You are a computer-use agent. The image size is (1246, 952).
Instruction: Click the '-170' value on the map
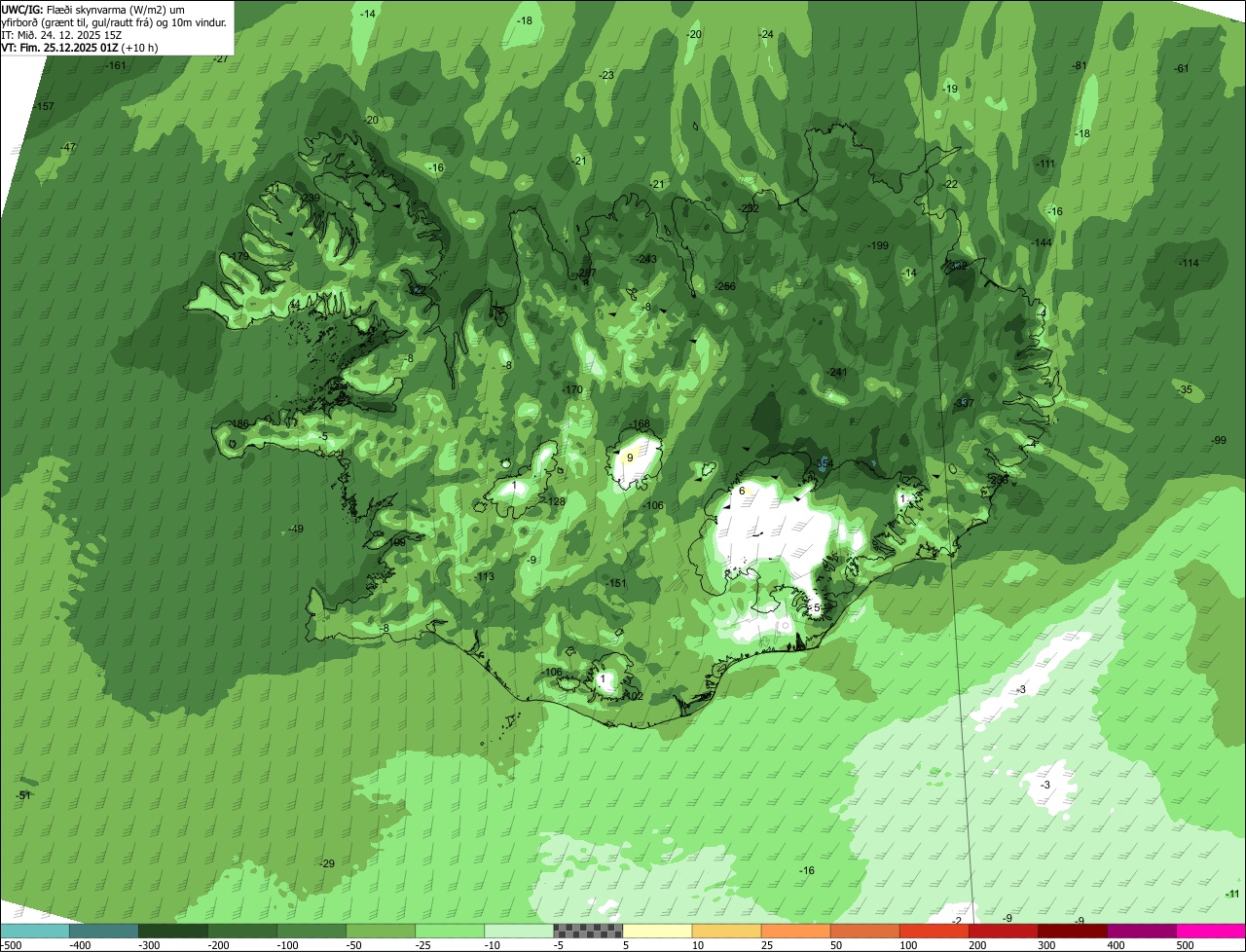572,389
